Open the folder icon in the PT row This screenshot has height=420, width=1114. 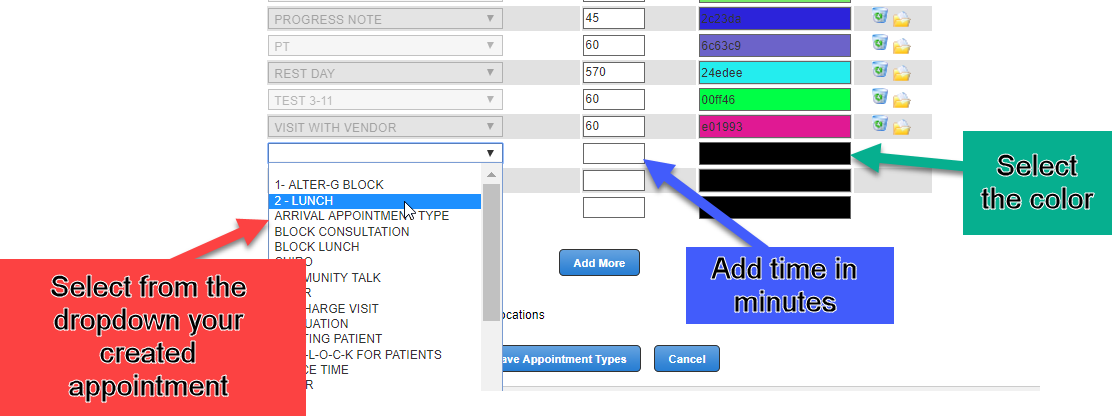click(901, 46)
